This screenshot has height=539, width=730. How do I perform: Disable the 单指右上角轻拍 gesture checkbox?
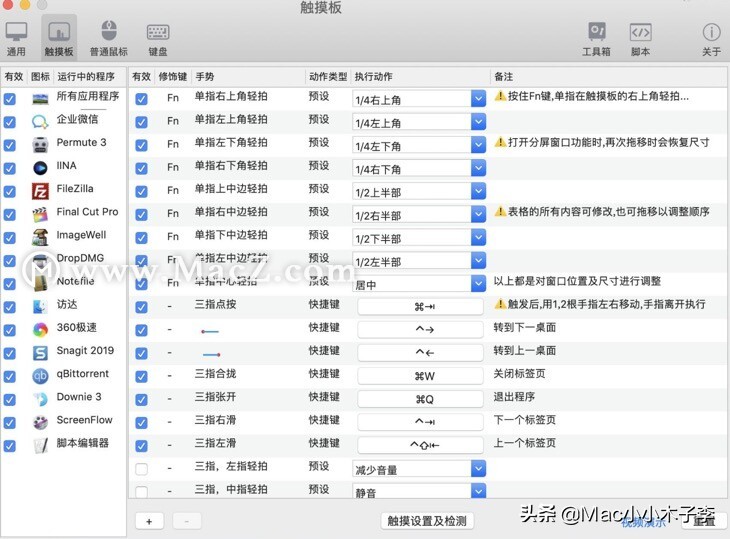[142, 99]
